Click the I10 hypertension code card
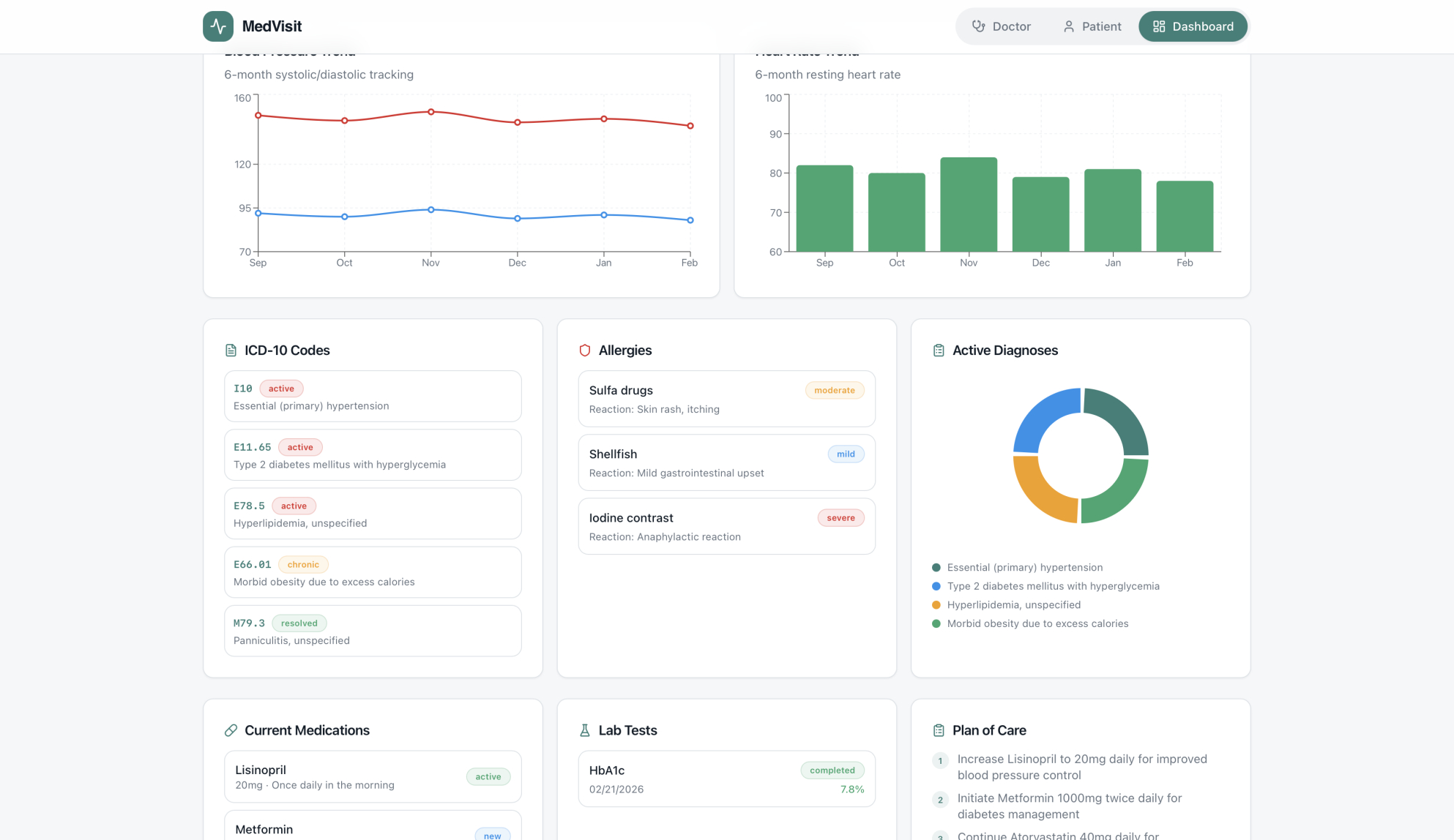The width and height of the screenshot is (1454, 840). click(373, 397)
